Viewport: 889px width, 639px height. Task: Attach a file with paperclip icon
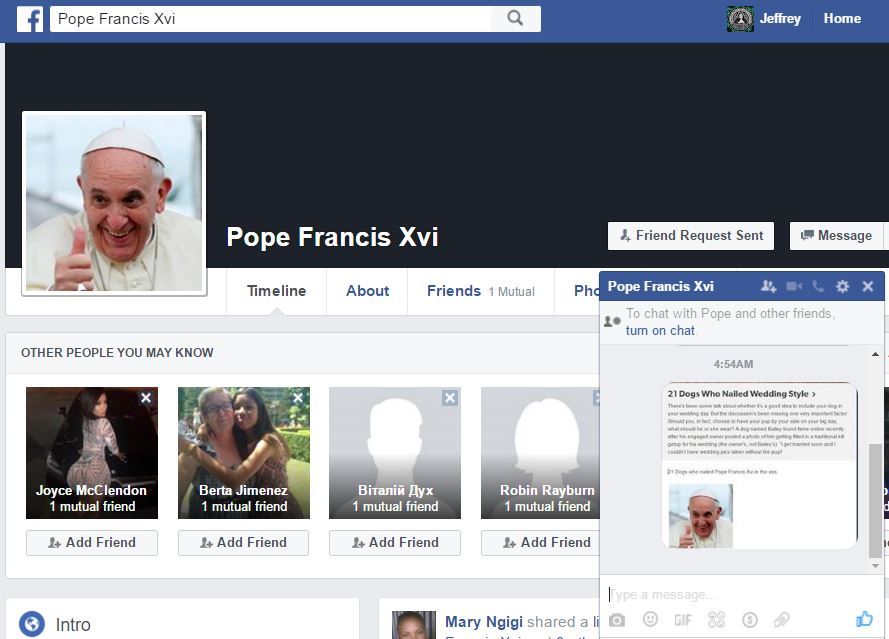point(782,620)
